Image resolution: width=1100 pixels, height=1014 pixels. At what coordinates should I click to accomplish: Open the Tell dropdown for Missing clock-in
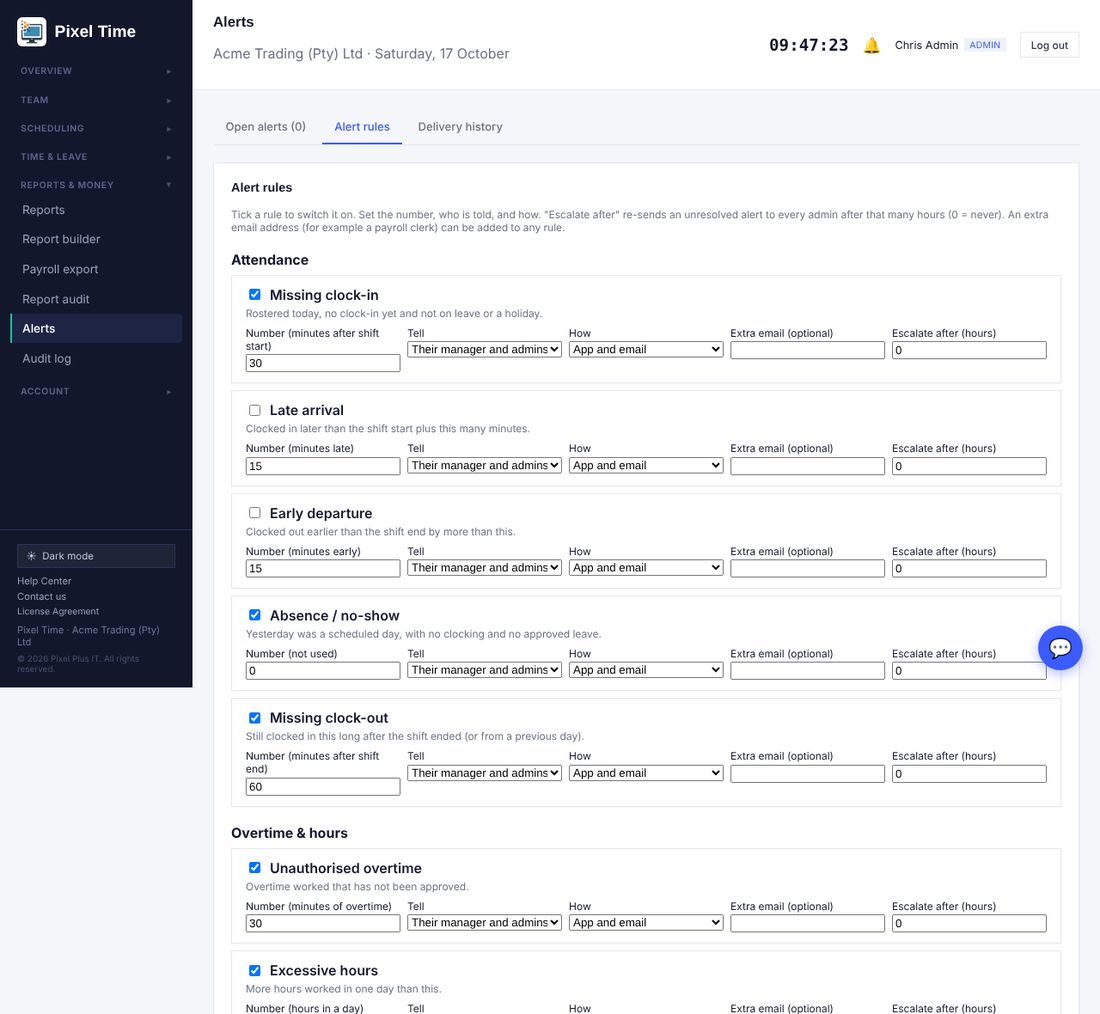(x=484, y=349)
